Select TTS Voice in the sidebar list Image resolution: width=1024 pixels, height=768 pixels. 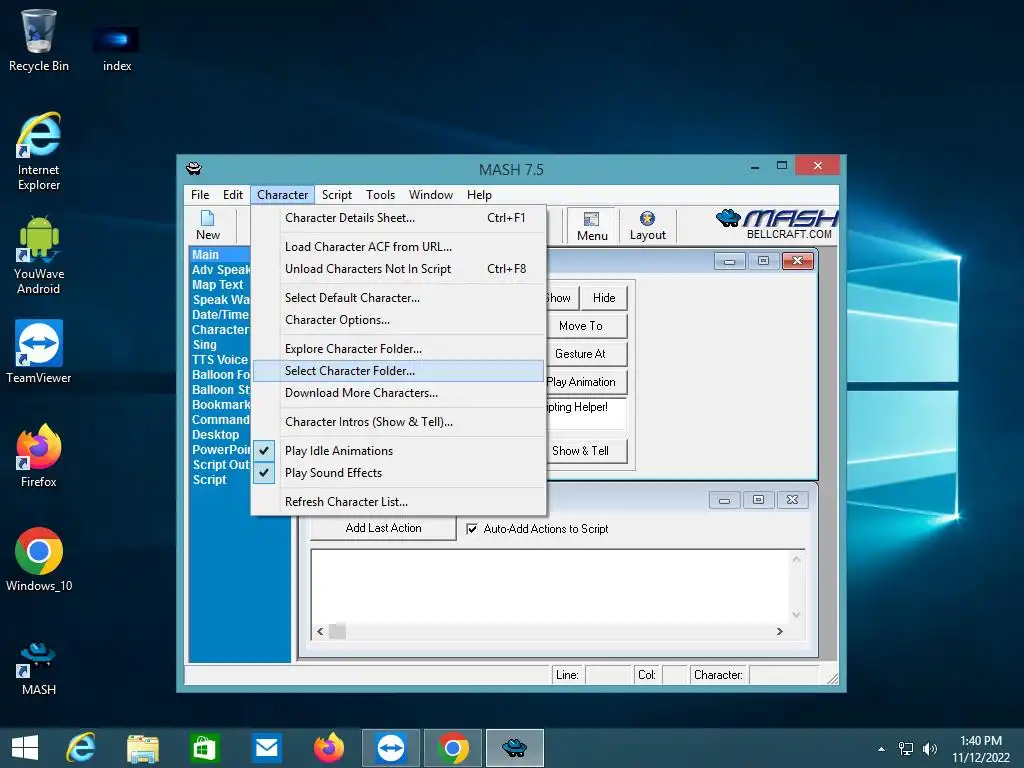click(220, 360)
